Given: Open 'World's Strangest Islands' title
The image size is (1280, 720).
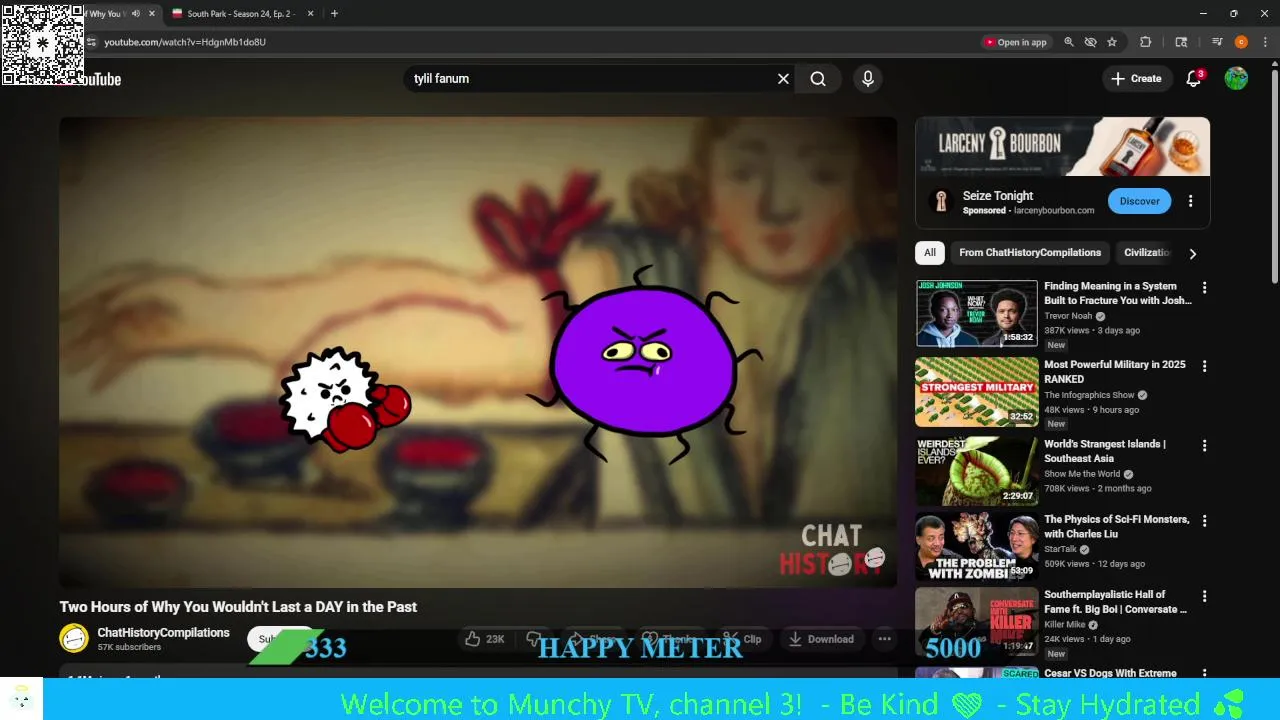Looking at the screenshot, I should pyautogui.click(x=1105, y=451).
